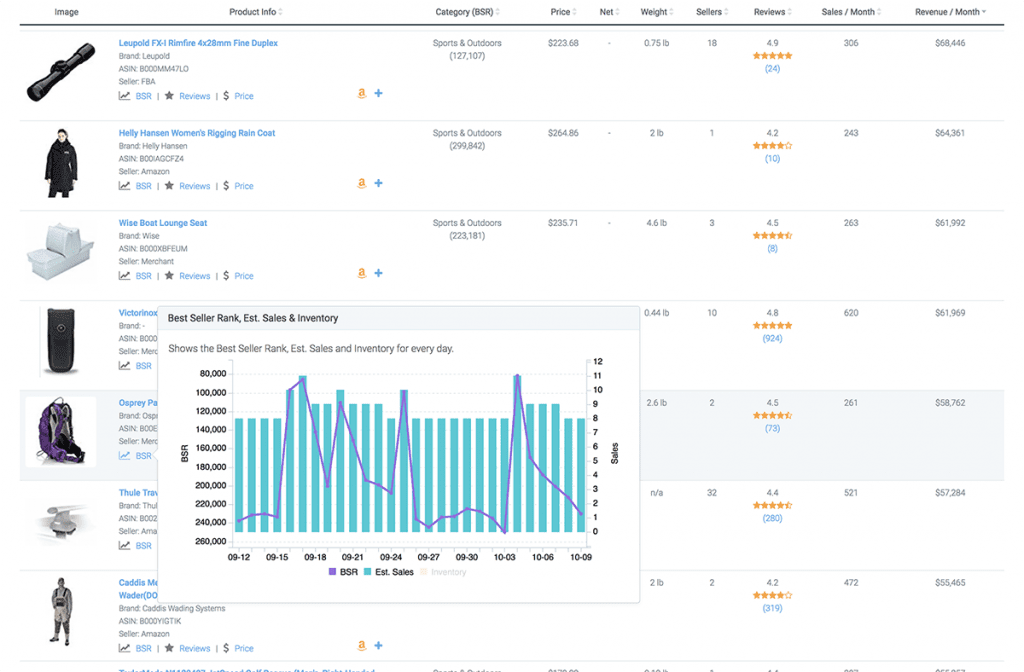Enable the Inventory series in chart legend
The image size is (1024, 672).
[443, 572]
